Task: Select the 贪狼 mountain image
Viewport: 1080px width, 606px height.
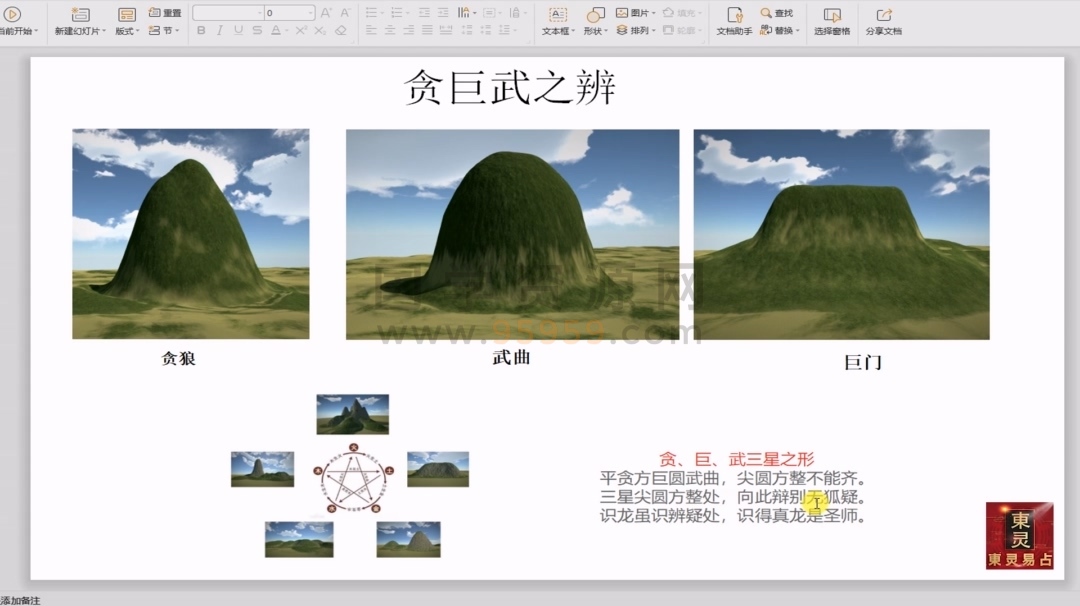Action: click(x=191, y=233)
